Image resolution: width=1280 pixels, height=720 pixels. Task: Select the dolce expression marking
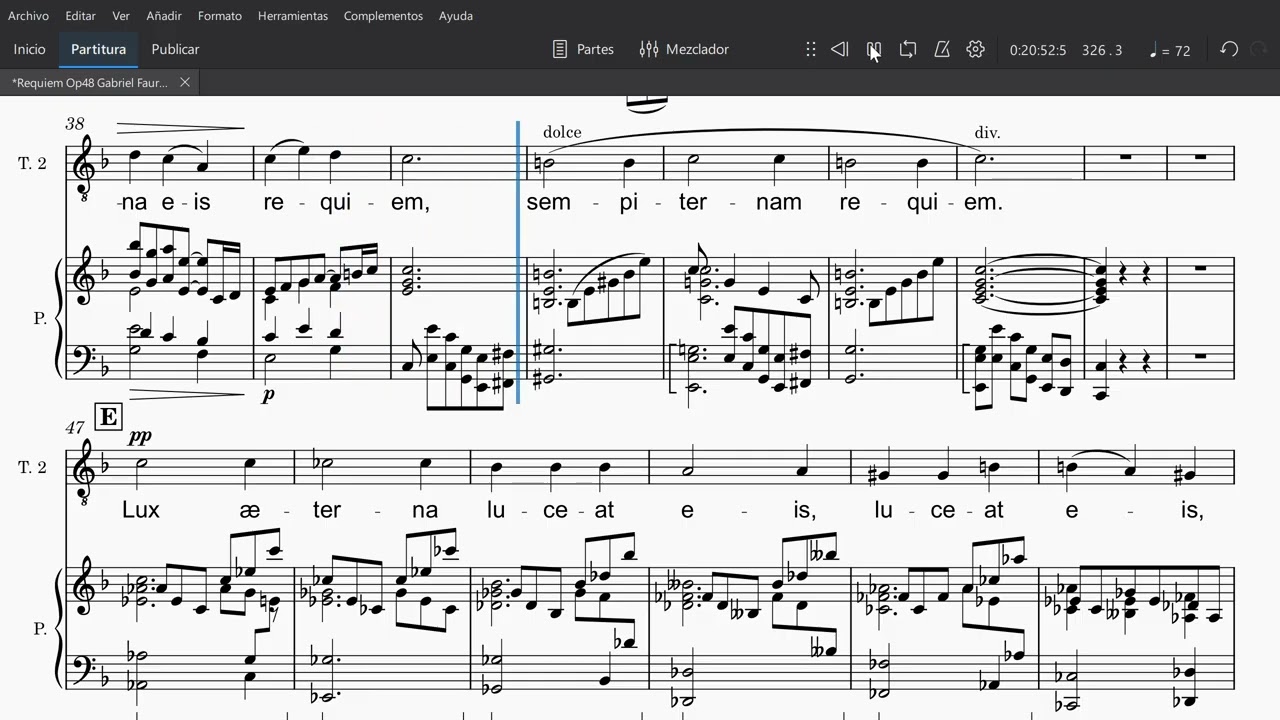click(562, 132)
